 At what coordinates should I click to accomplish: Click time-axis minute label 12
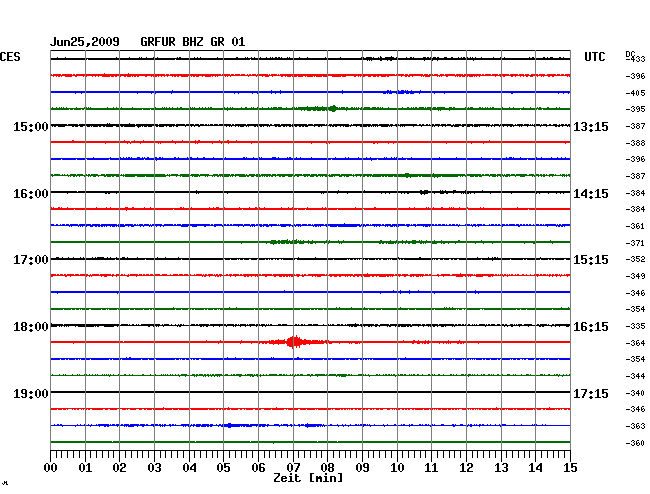466,468
